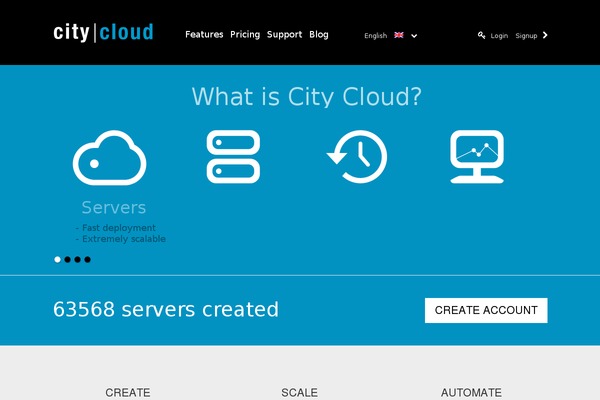
Task: Expand the language dropdown chevron
Action: (414, 36)
